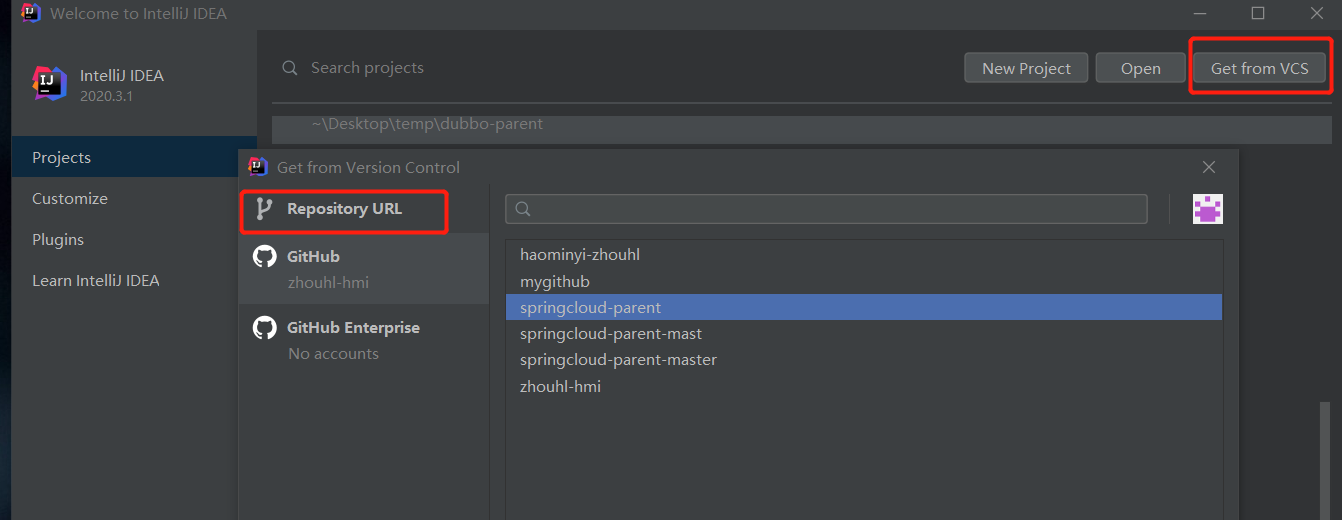Click the GitHub Enterprise octocat icon
This screenshot has width=1342, height=520.
(x=264, y=328)
